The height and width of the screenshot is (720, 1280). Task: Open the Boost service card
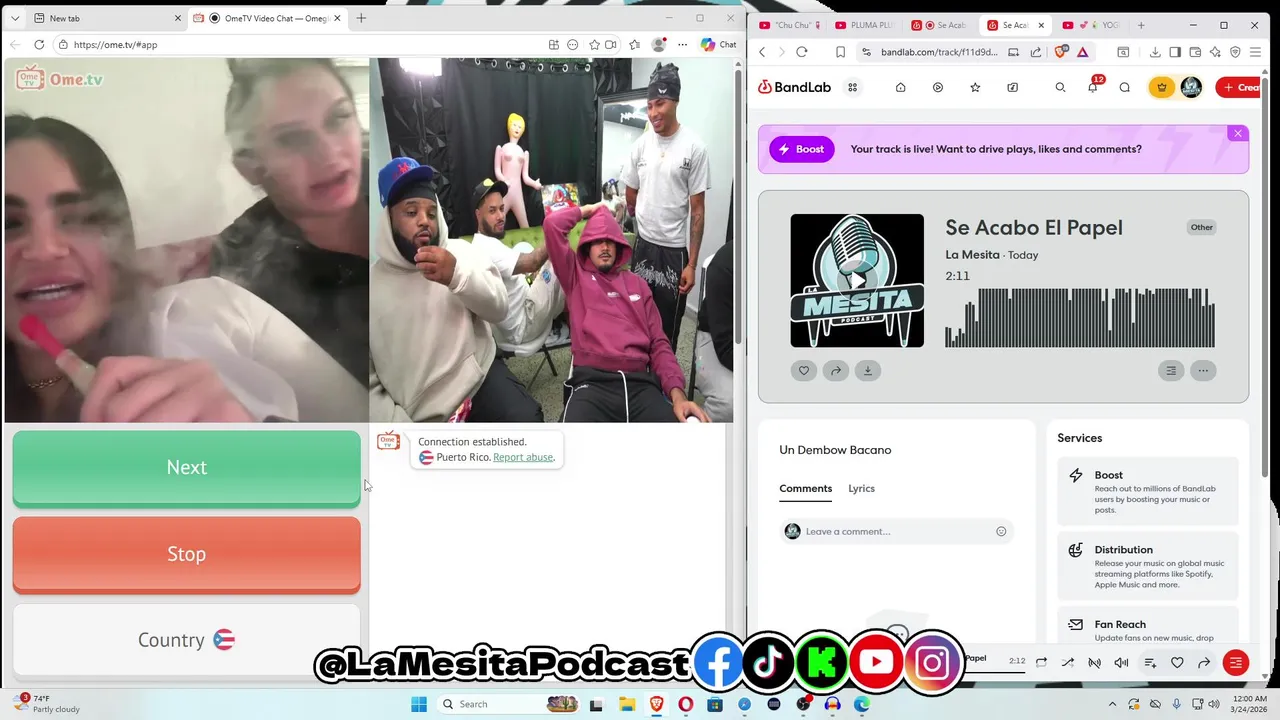(x=1148, y=491)
